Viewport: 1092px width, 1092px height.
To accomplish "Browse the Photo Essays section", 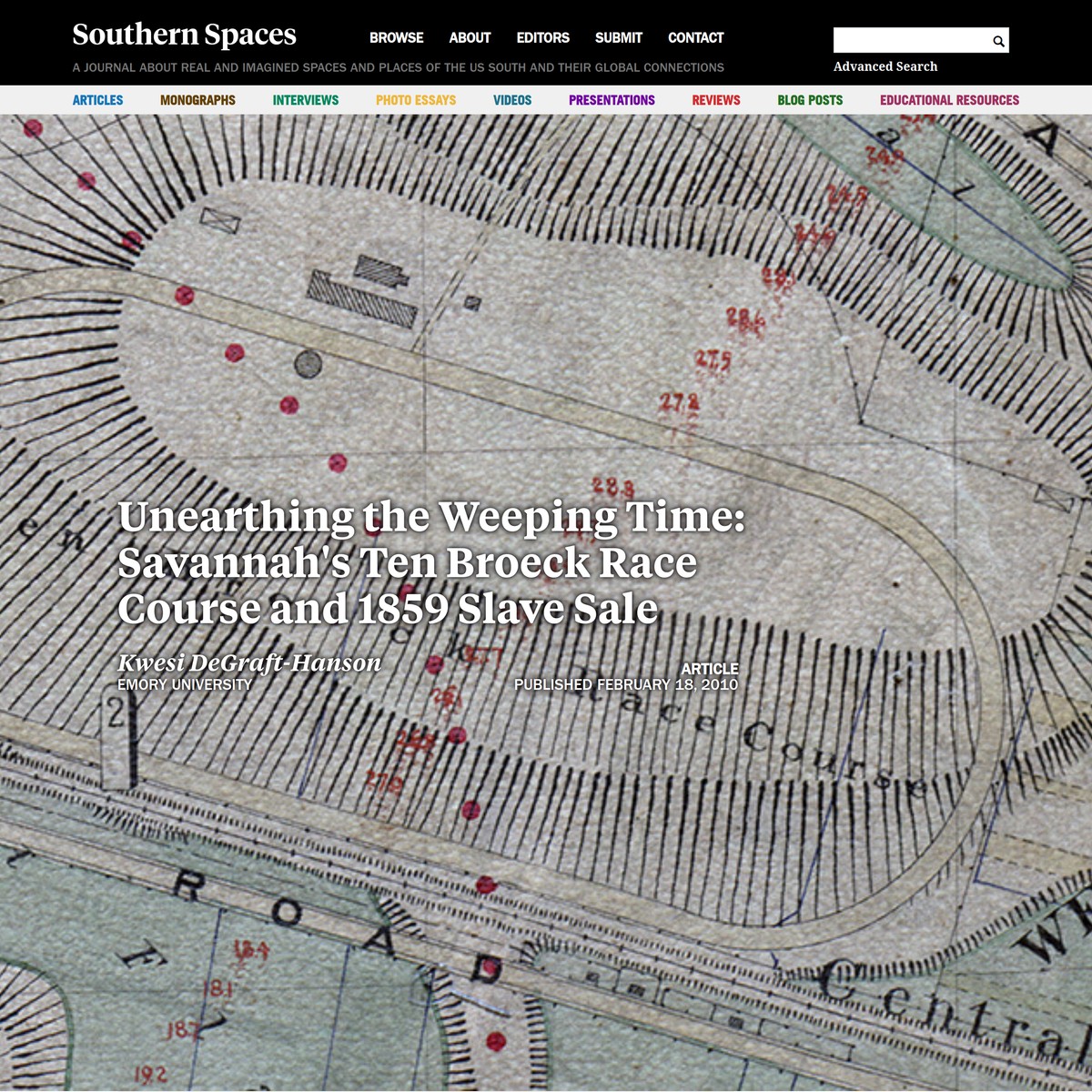I will 416,100.
